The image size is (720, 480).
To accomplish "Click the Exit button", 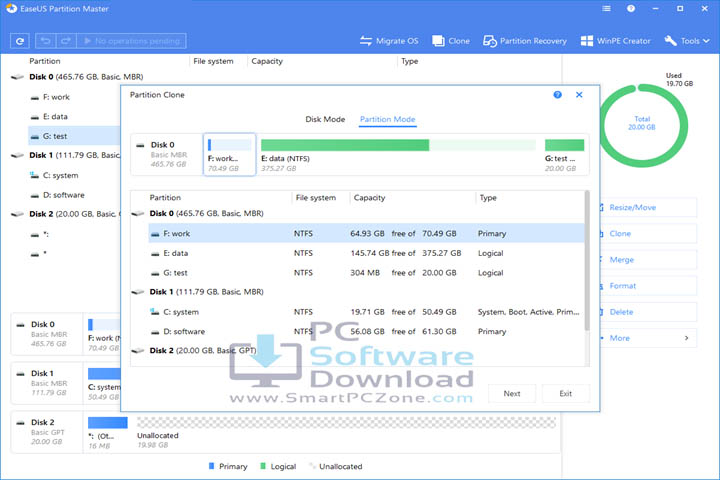I will [x=566, y=394].
